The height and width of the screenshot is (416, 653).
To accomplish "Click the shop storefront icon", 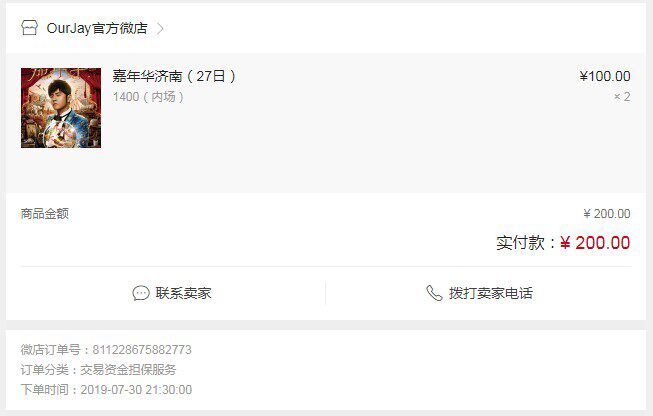I will pyautogui.click(x=29, y=28).
